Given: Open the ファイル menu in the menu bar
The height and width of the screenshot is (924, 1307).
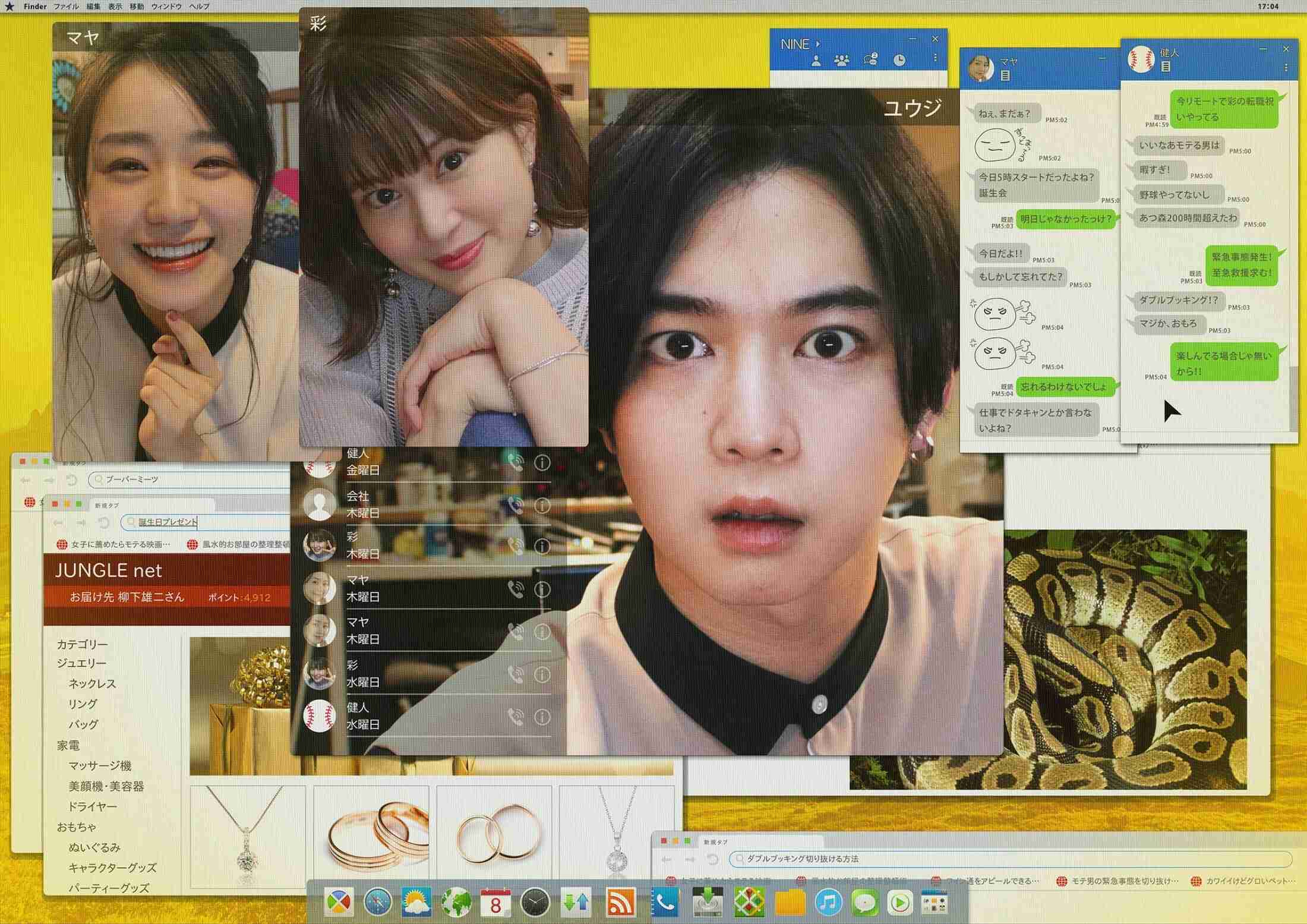Looking at the screenshot, I should 66,7.
